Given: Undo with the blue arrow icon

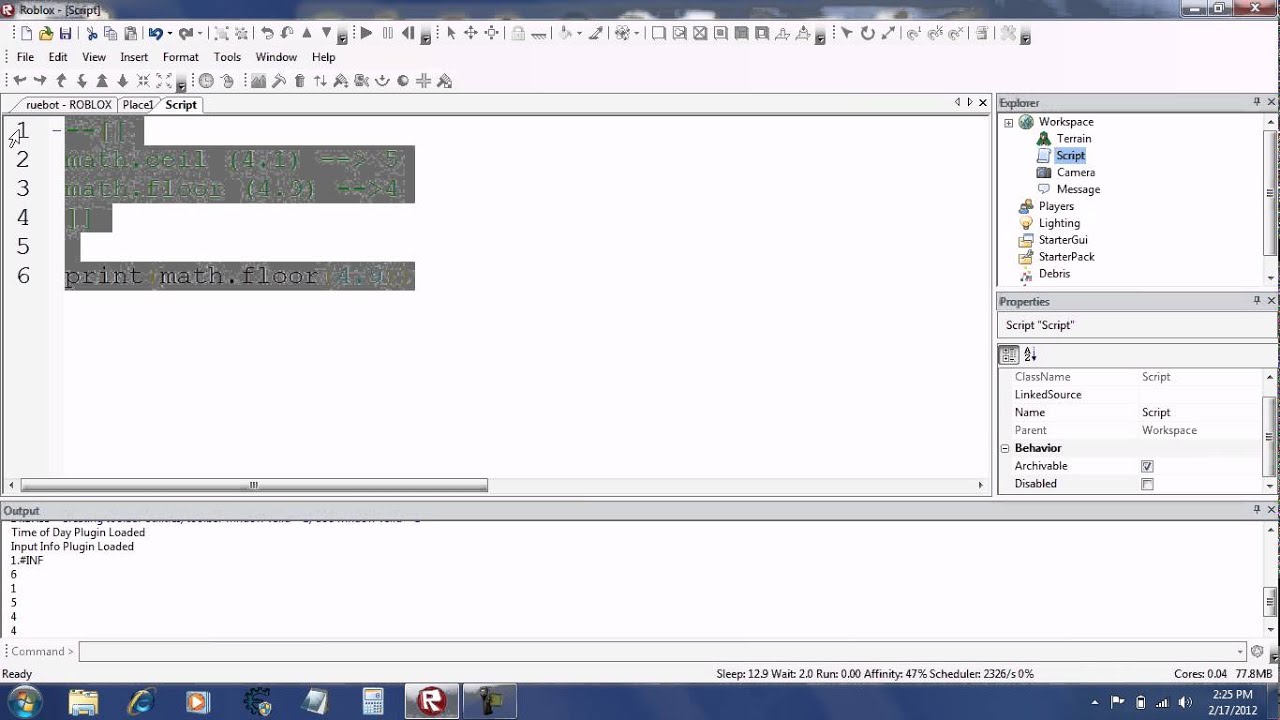Looking at the screenshot, I should point(155,33).
